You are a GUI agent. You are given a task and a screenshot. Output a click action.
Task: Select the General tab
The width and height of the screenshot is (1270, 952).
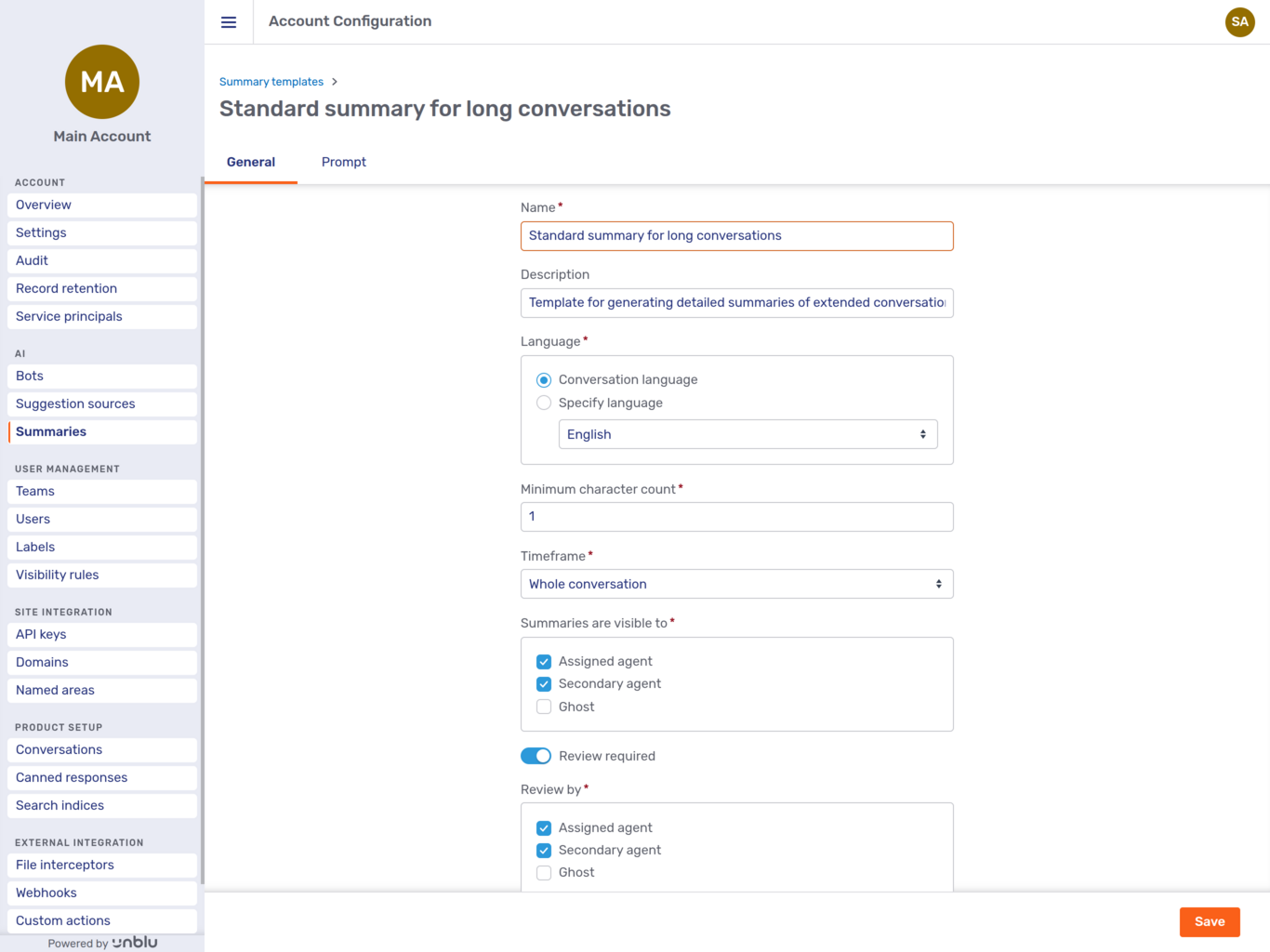click(251, 162)
